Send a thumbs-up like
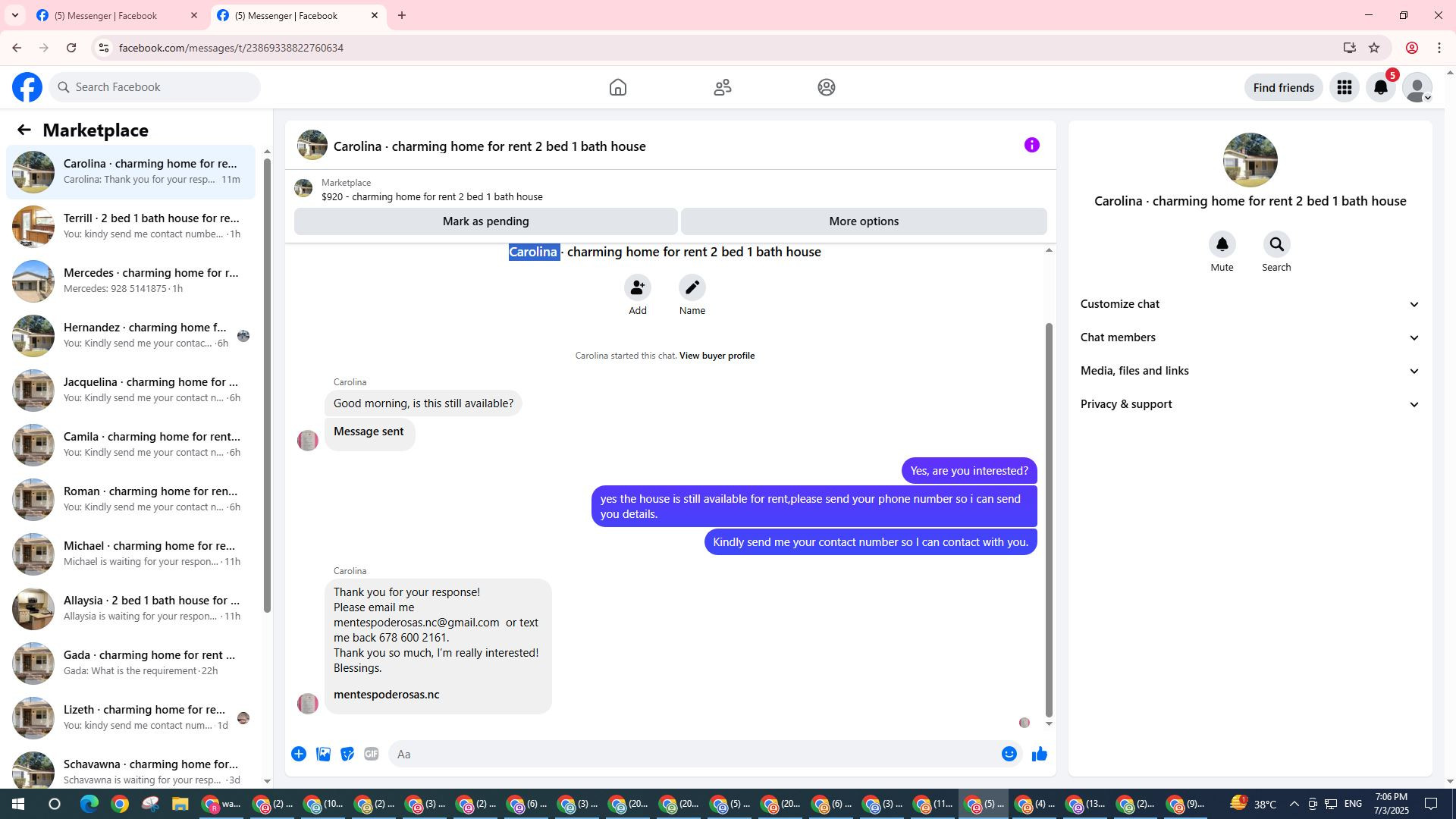Screen dimensions: 1456x819 click(x=1039, y=754)
